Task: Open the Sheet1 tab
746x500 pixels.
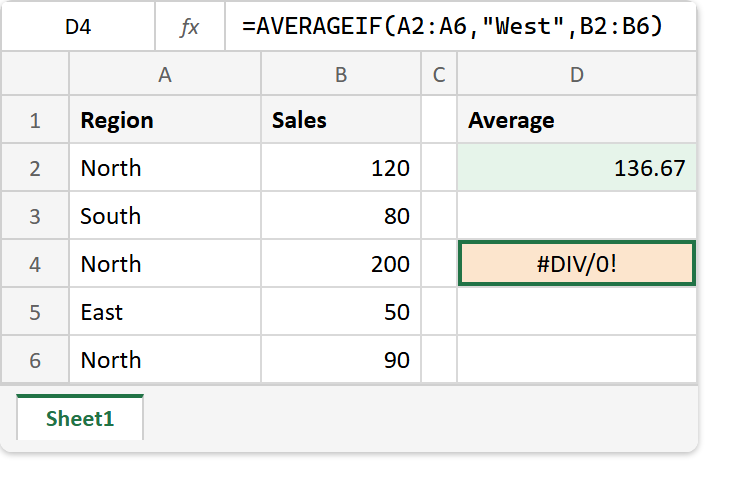Action: 80,418
